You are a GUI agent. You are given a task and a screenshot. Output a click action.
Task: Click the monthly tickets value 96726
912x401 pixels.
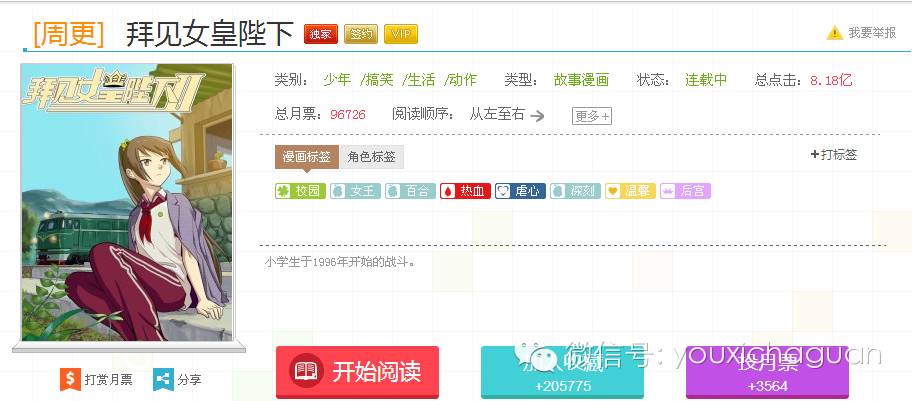click(348, 115)
